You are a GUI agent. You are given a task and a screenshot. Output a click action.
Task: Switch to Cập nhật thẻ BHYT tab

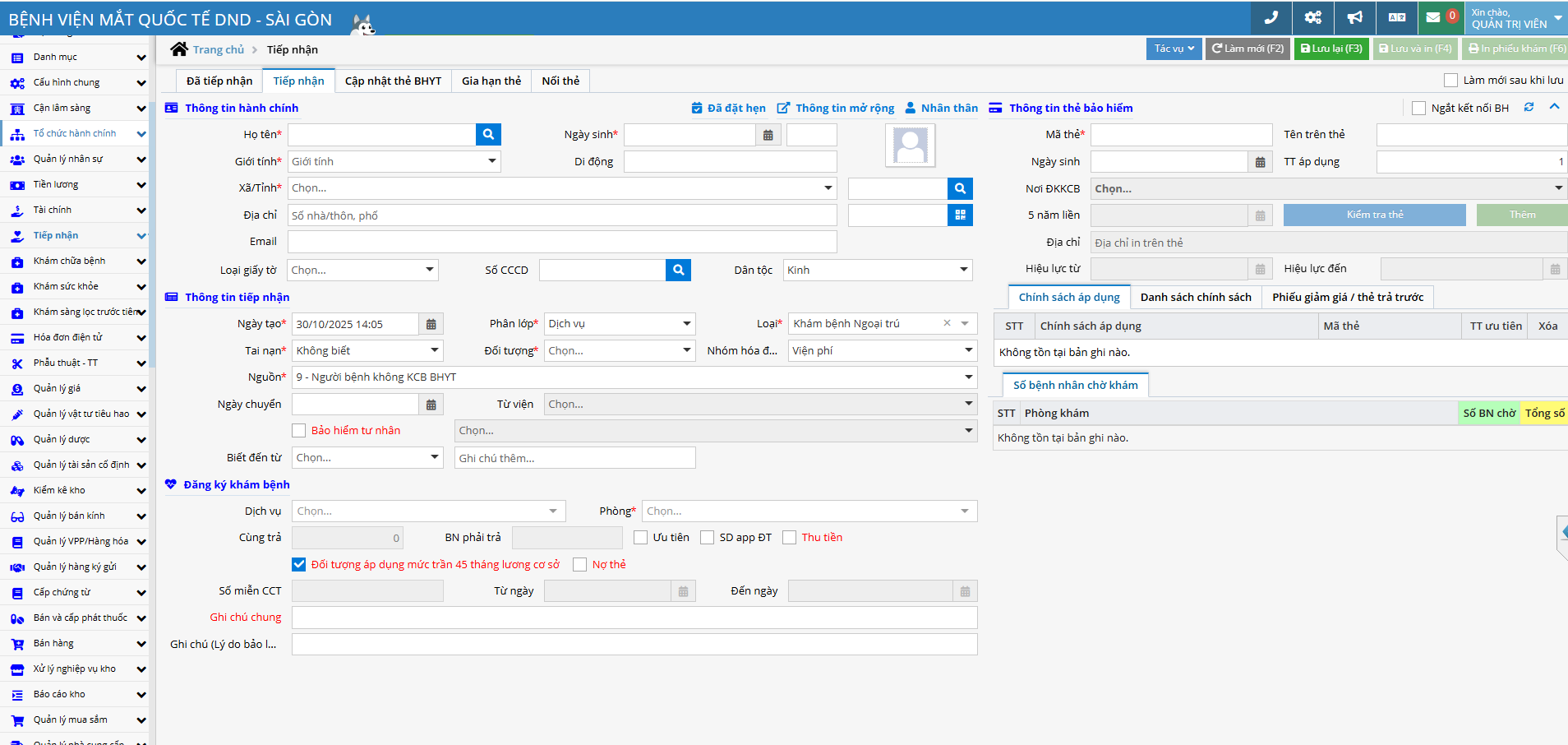click(393, 81)
